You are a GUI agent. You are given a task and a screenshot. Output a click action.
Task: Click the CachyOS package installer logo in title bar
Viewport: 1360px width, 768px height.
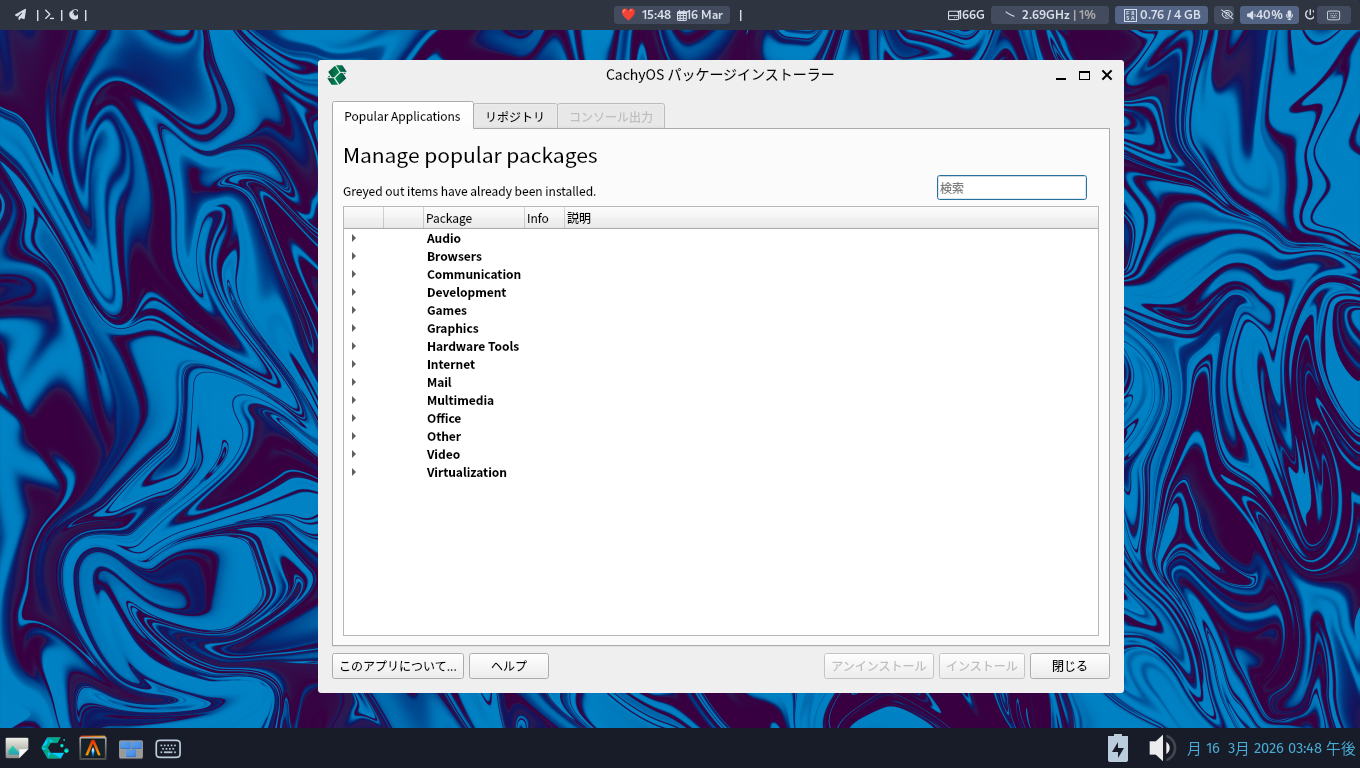pyautogui.click(x=337, y=75)
